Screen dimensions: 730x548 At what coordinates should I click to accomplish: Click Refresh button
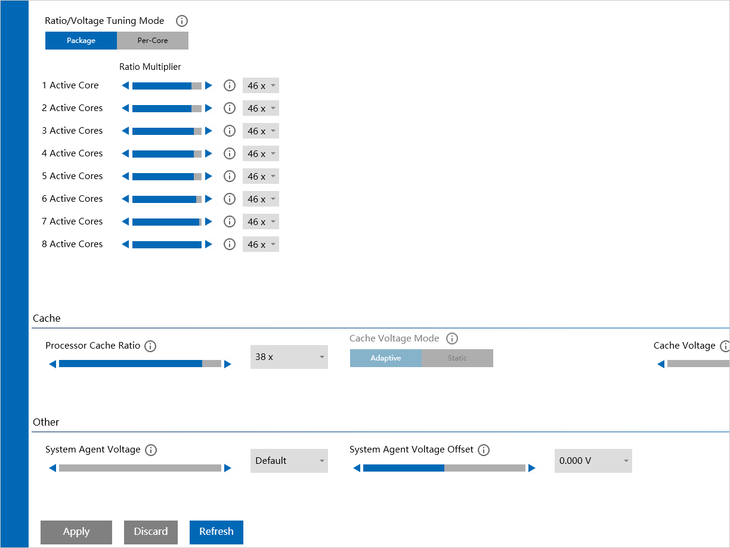pyautogui.click(x=216, y=532)
